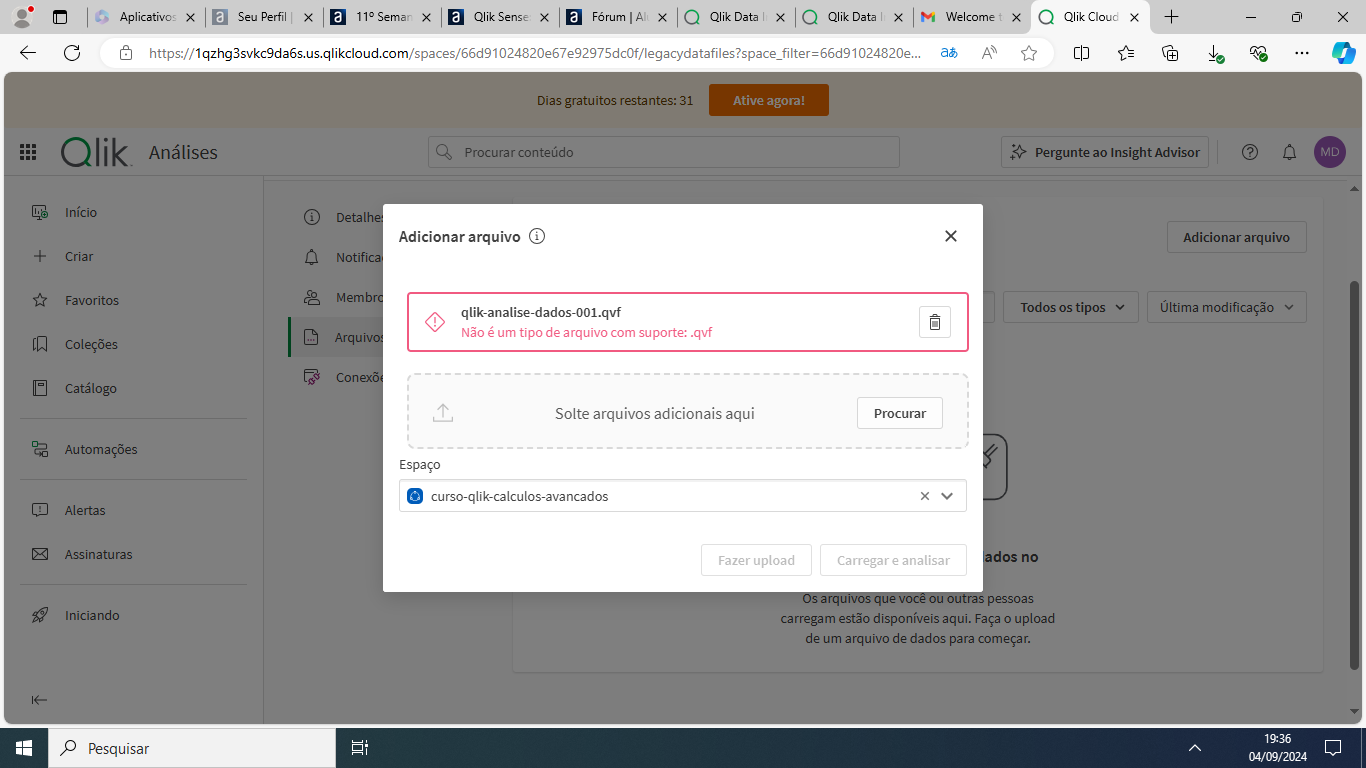The width and height of the screenshot is (1366, 768).
Task: Click the Procurar button
Action: (x=899, y=413)
